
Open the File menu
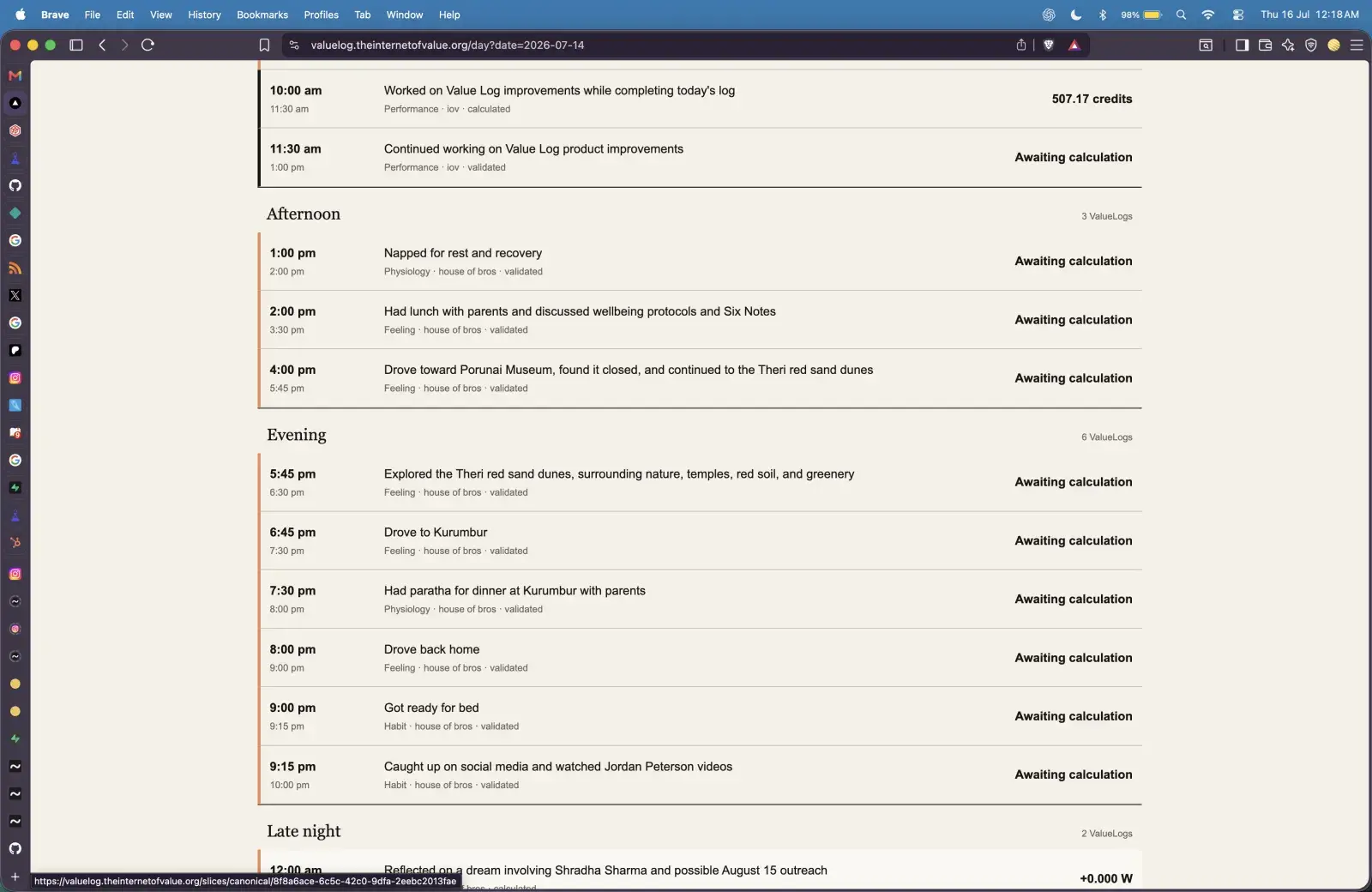92,15
